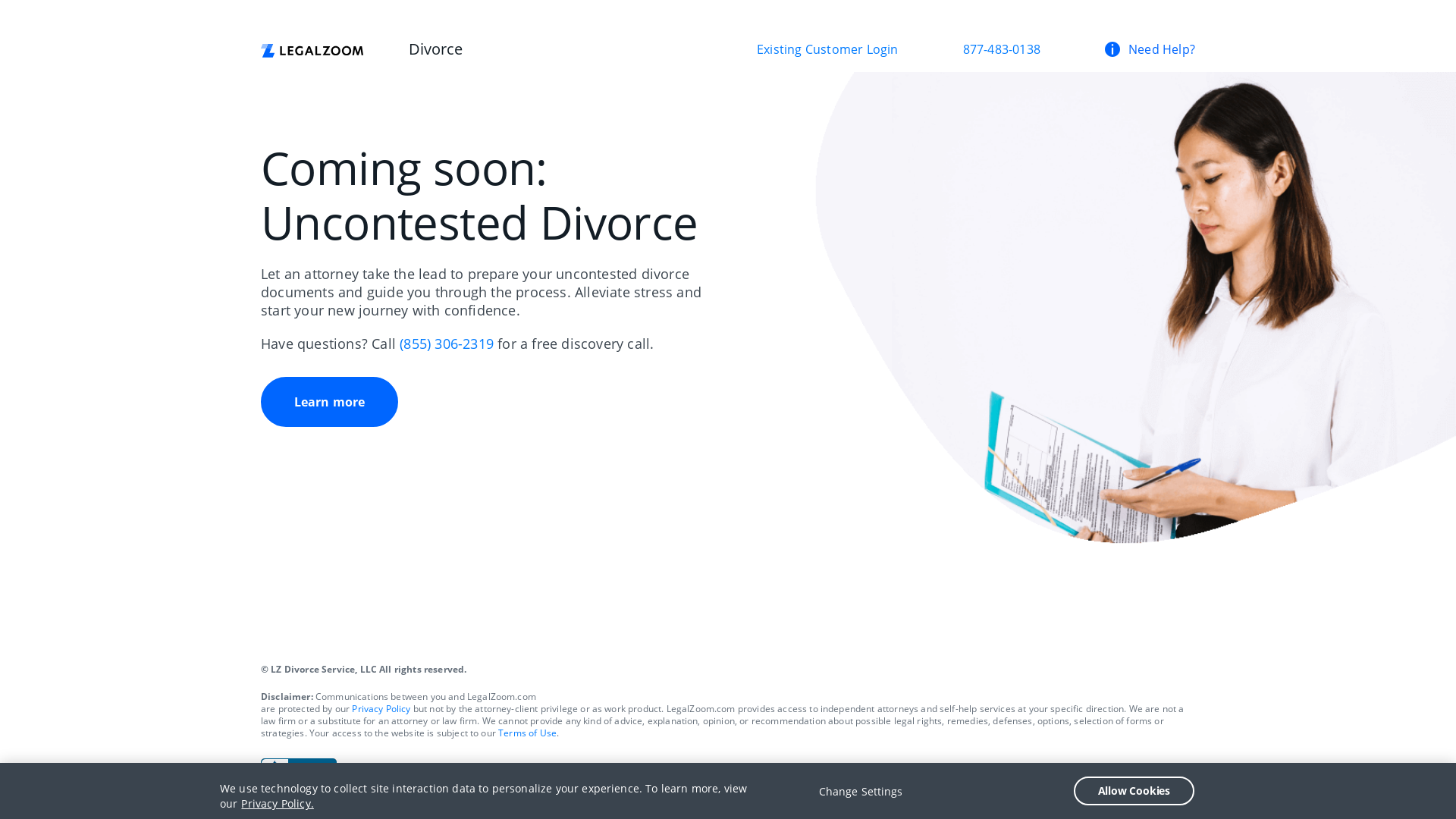Open Existing Customer Login page
This screenshot has width=1456, height=819.
[827, 49]
